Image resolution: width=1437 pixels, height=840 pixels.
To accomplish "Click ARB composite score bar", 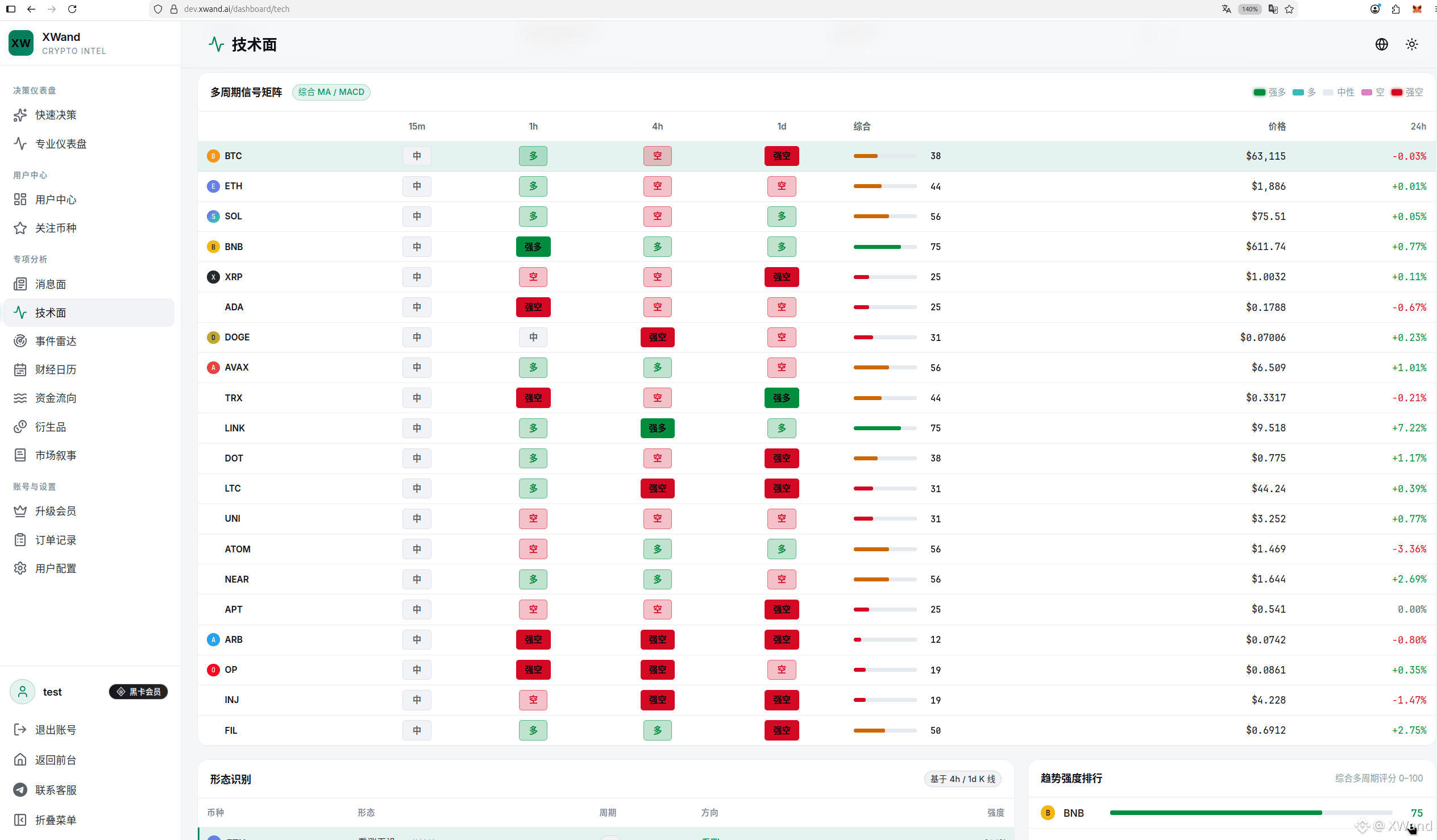I will pyautogui.click(x=885, y=640).
